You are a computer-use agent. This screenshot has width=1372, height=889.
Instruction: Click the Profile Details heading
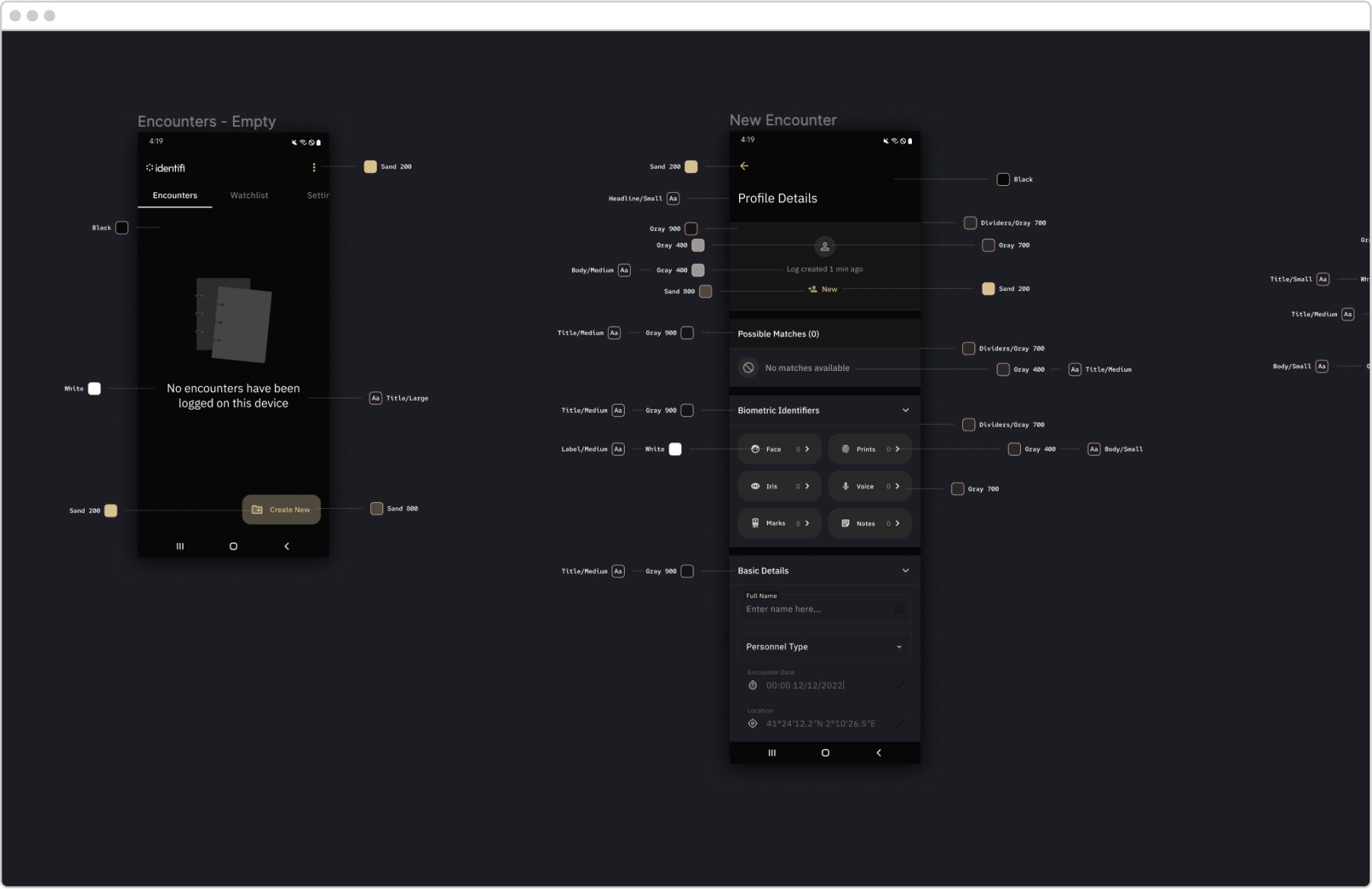(777, 199)
